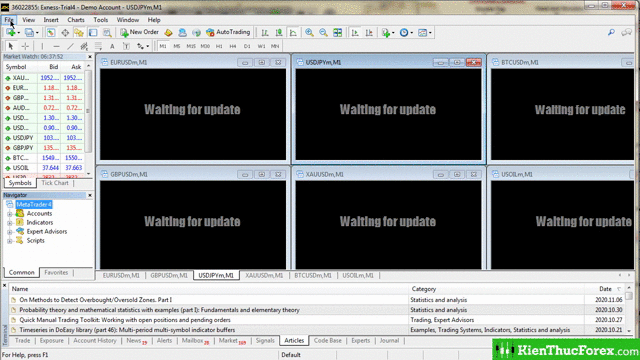Select the Fibonacci Retracement tool
Viewport: 640px width, 360px height.
pos(98,46)
